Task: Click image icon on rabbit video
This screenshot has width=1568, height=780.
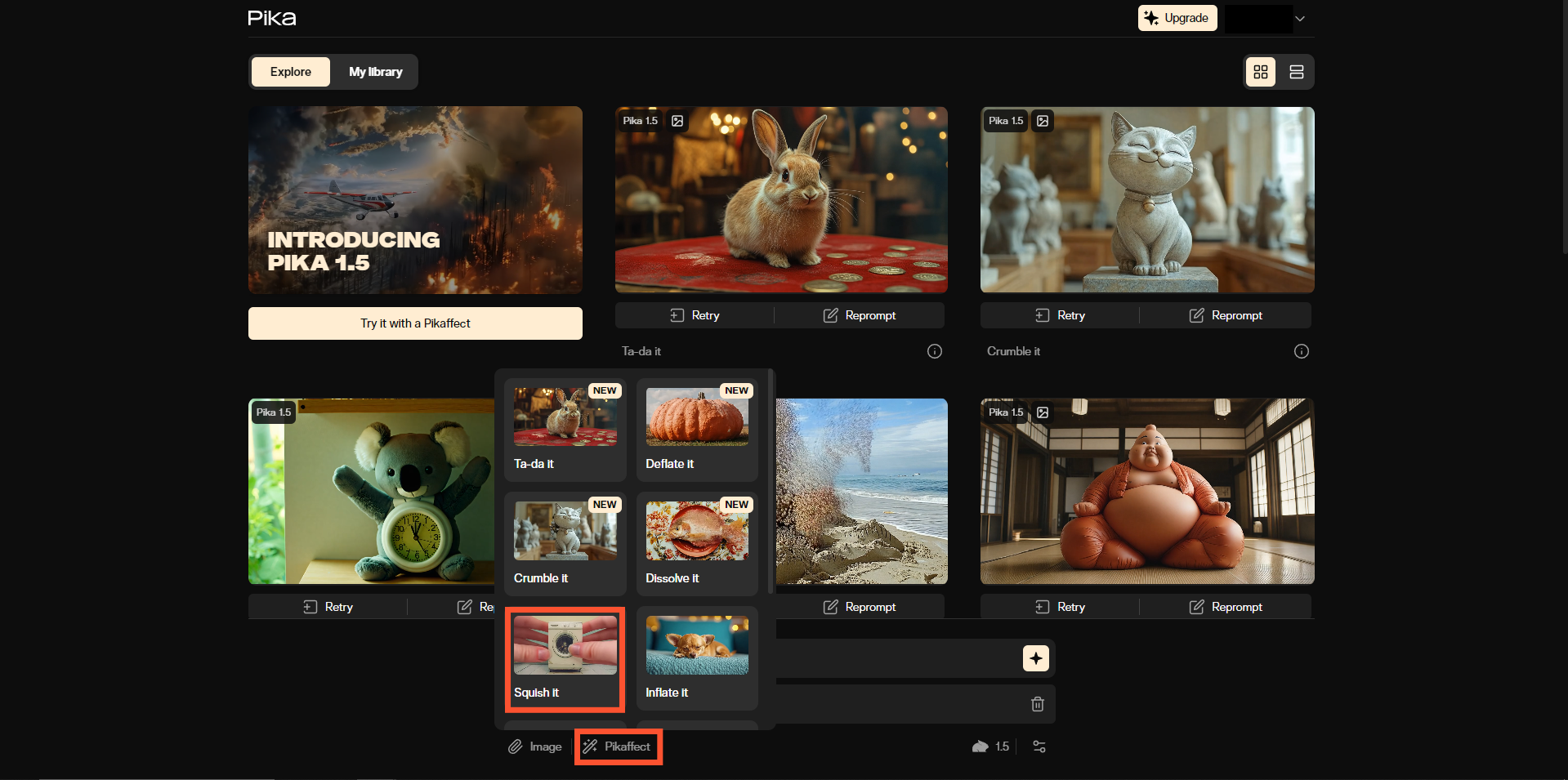Action: (677, 121)
